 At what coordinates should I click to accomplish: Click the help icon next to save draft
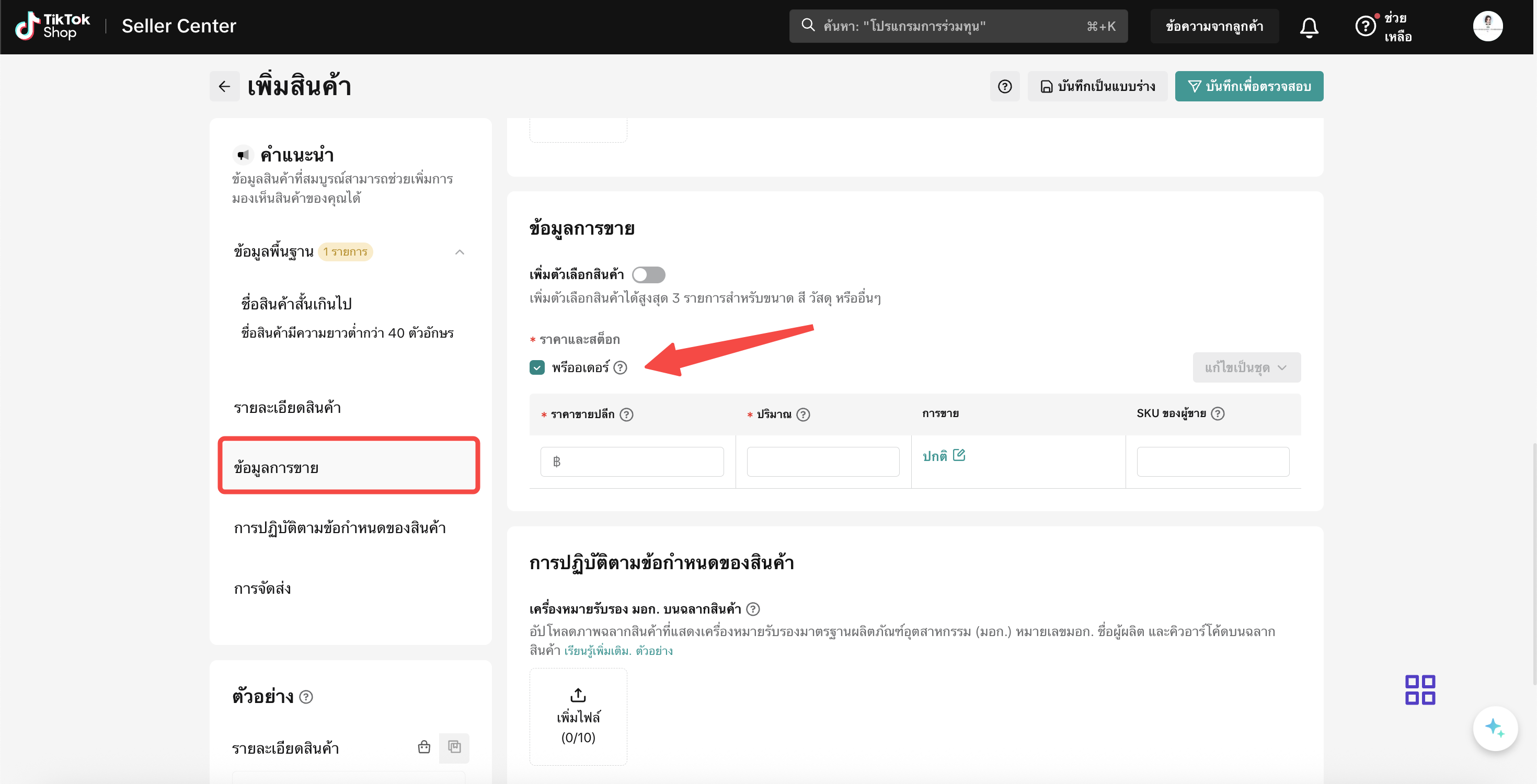1005,87
